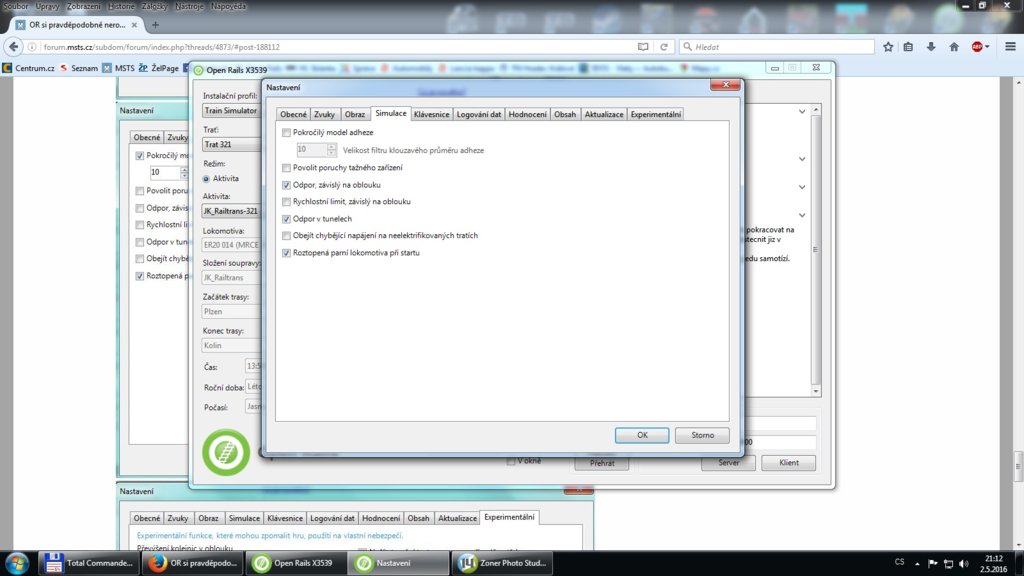Click the browser vertical scrollbar thumb
Image resolution: width=1024 pixels, height=576 pixels.
click(1019, 466)
